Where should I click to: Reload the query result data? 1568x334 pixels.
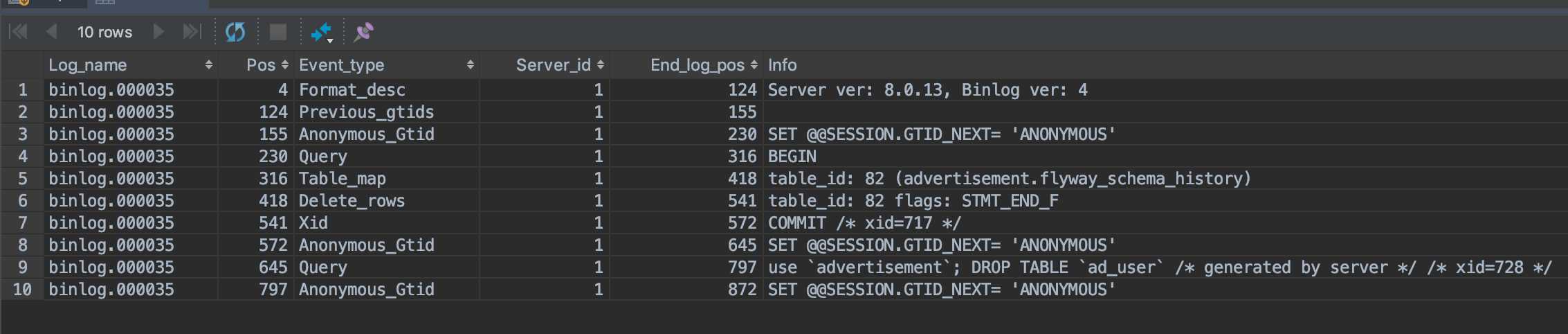(x=235, y=32)
